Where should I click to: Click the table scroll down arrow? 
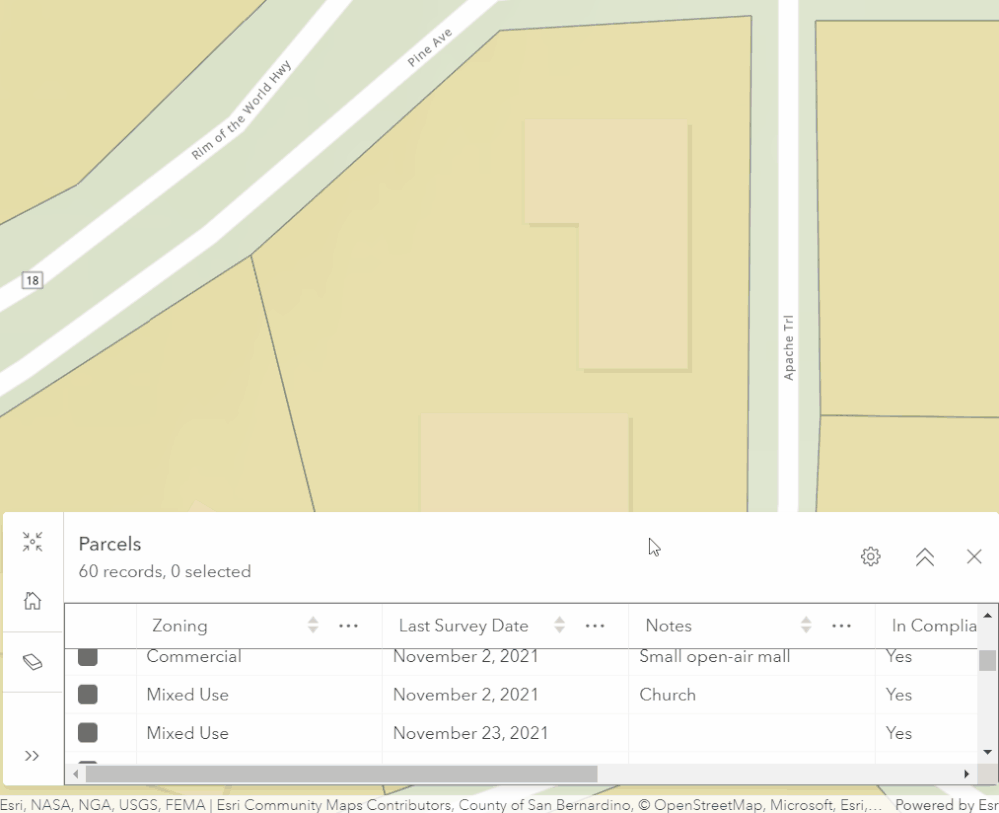click(988, 752)
